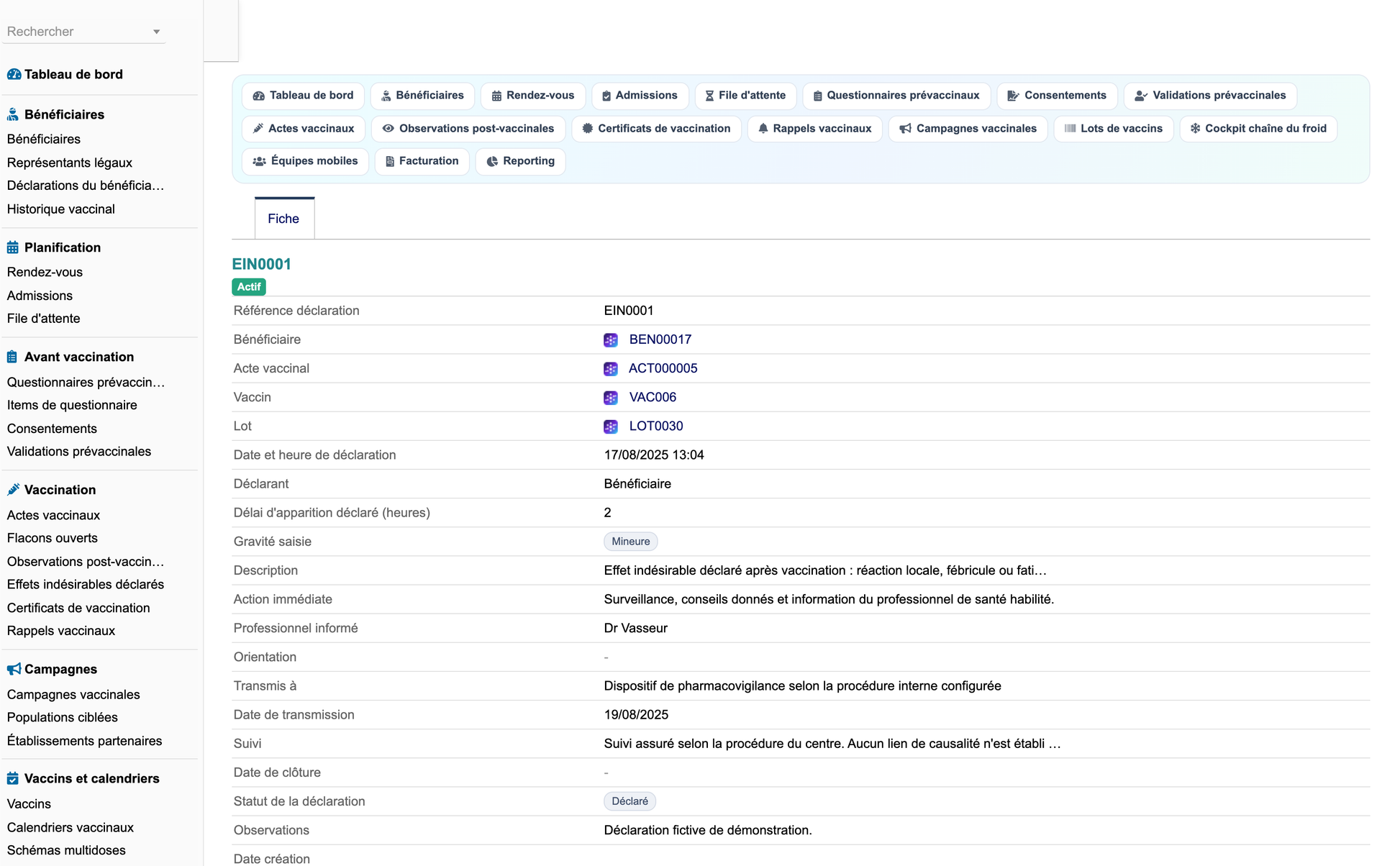The image size is (1400, 866).
Task: Open Observations post-vaccinales shortcut
Action: [x=468, y=129]
